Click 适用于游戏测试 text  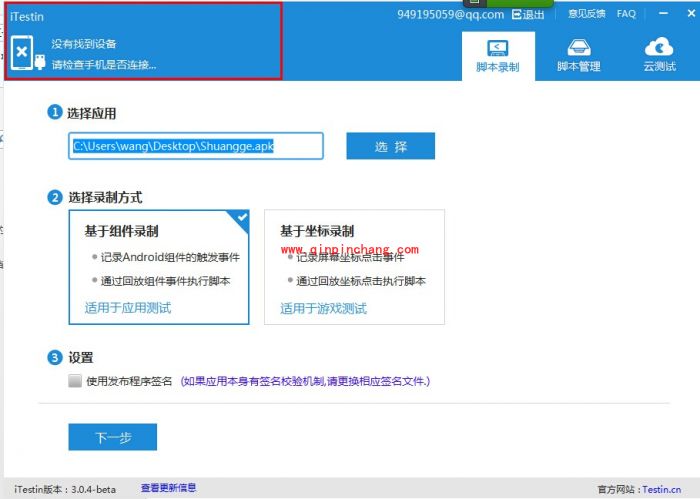tap(324, 308)
